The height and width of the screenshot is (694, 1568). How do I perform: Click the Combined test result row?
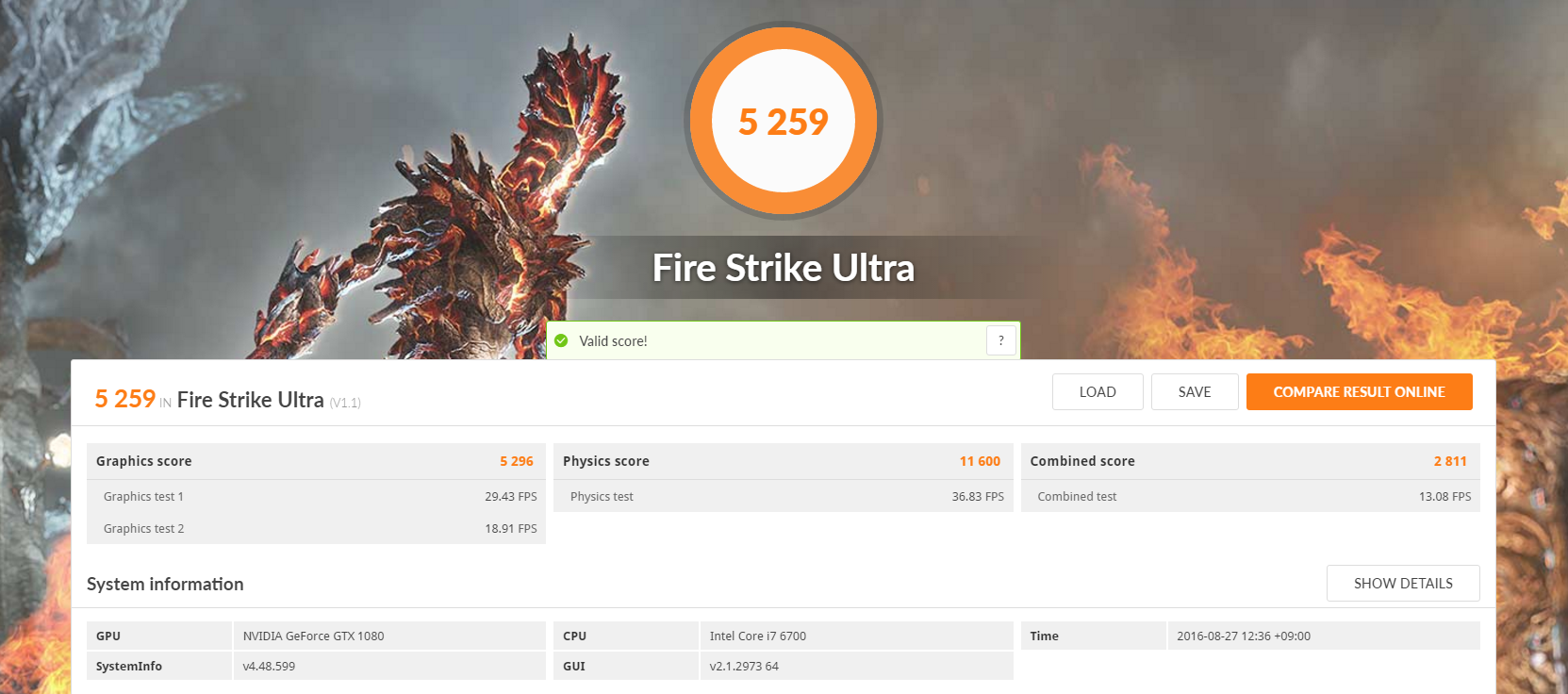(x=1250, y=496)
